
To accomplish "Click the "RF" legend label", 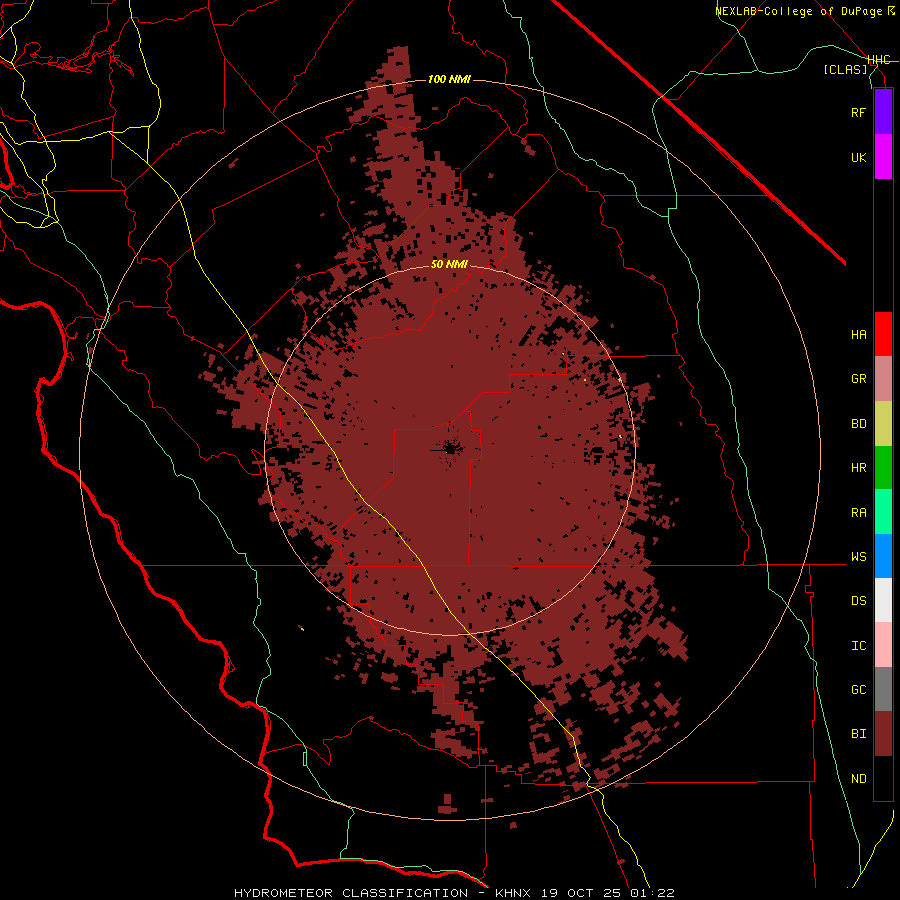I will coord(858,112).
